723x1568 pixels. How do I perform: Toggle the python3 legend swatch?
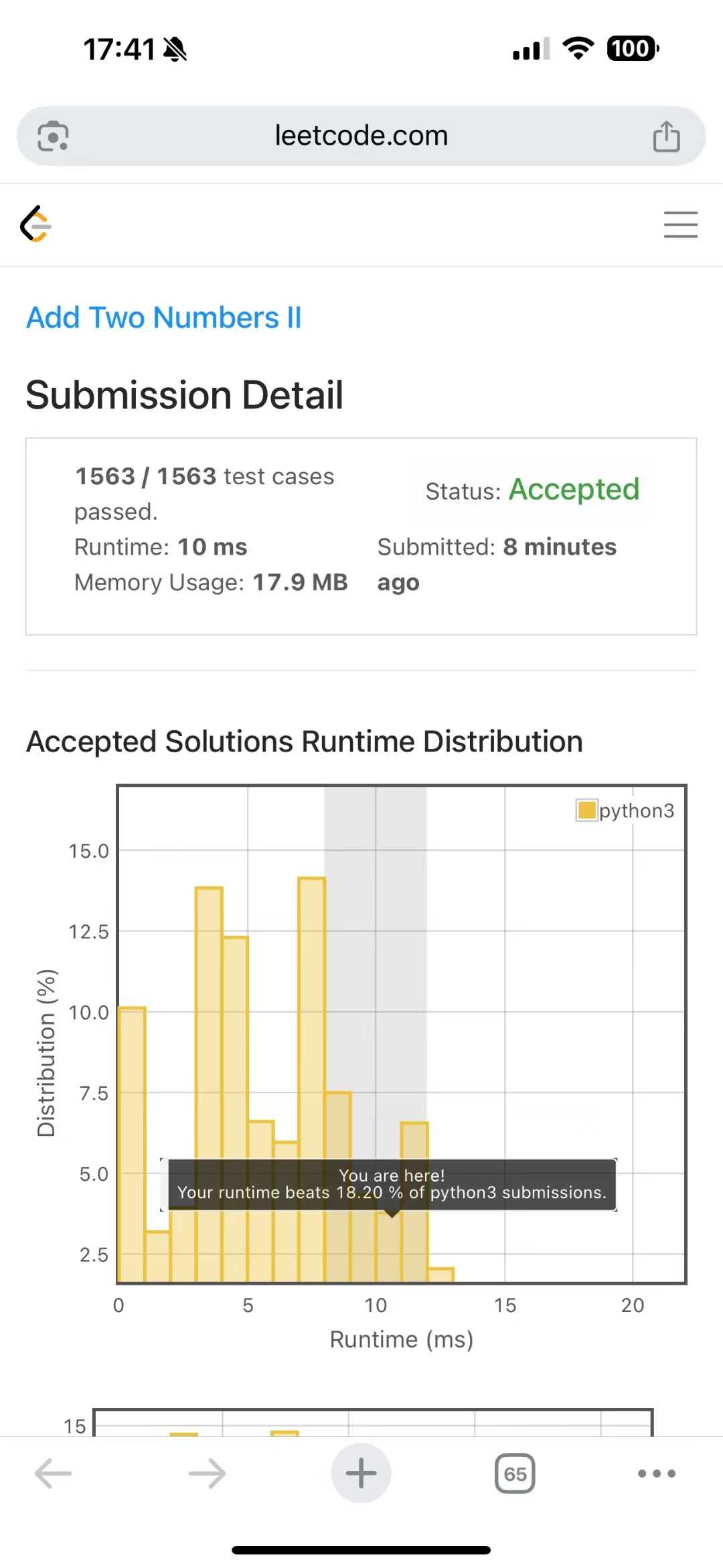pyautogui.click(x=586, y=810)
